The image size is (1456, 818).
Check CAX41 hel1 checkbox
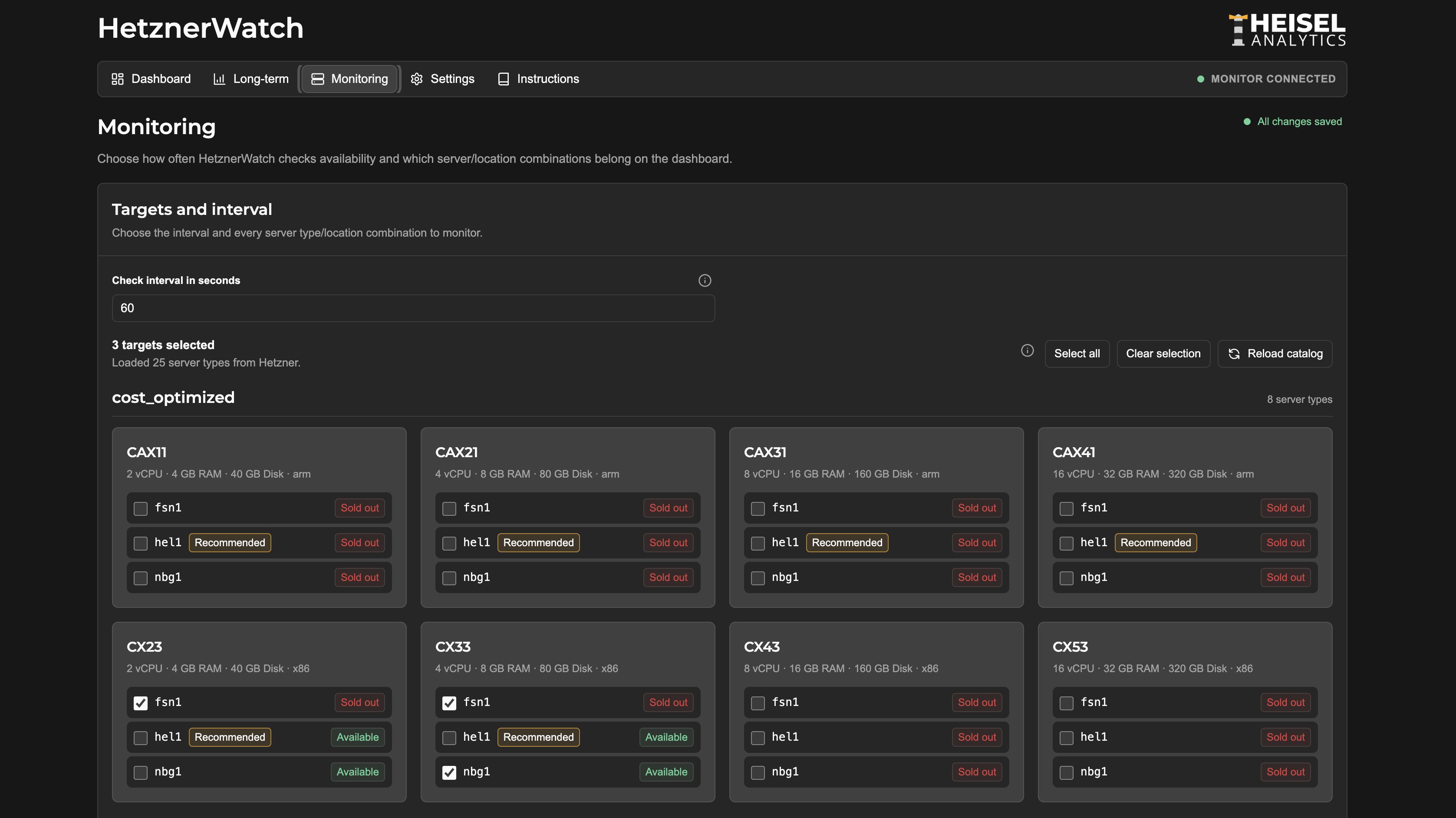tap(1067, 543)
